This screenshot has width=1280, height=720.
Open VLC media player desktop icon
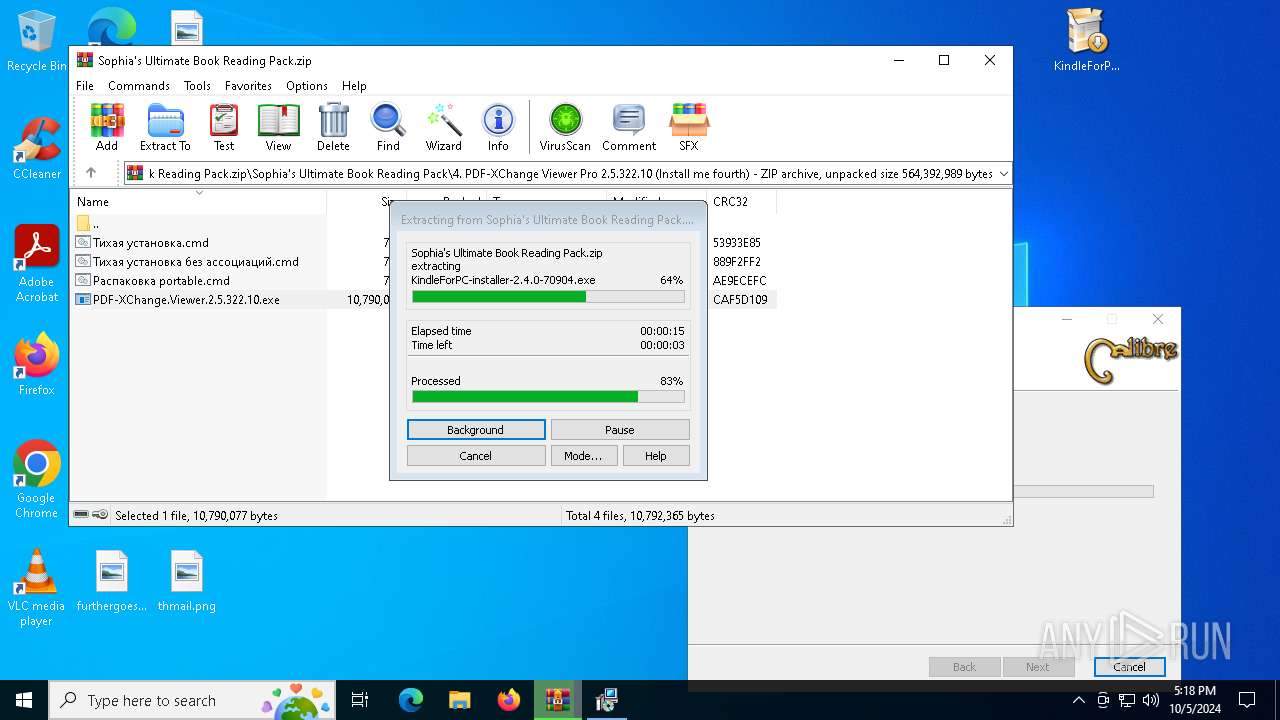[37, 588]
